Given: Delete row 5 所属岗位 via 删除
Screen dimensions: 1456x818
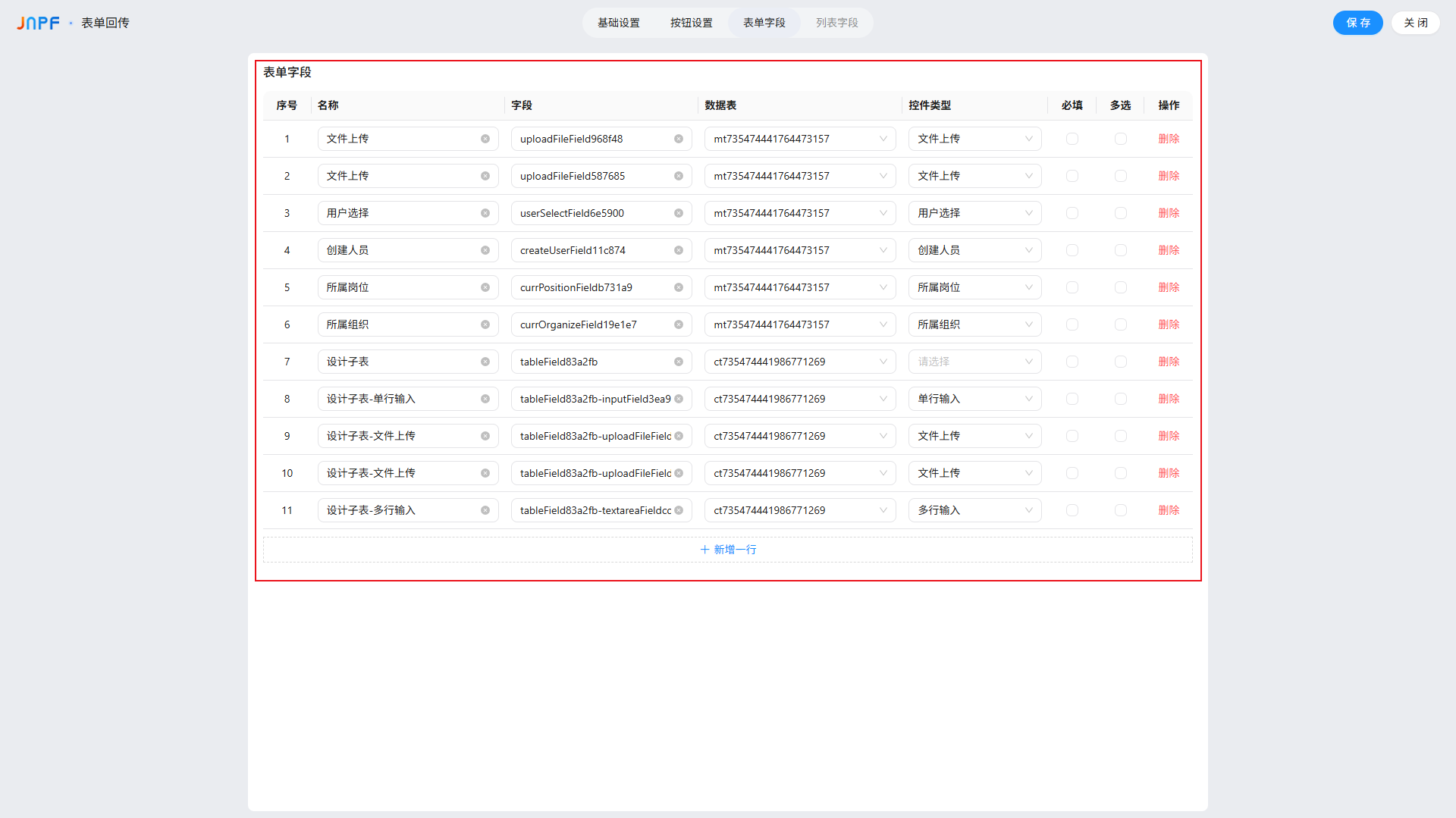Looking at the screenshot, I should pyautogui.click(x=1168, y=287).
